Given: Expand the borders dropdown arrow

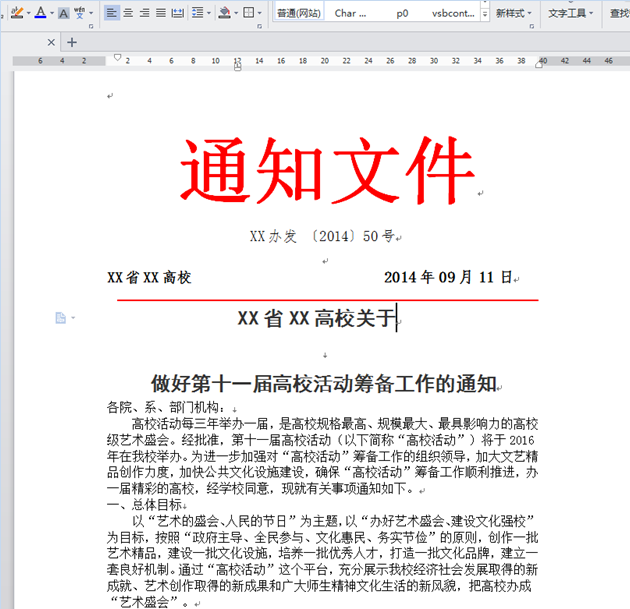Looking at the screenshot, I should tap(260, 13).
